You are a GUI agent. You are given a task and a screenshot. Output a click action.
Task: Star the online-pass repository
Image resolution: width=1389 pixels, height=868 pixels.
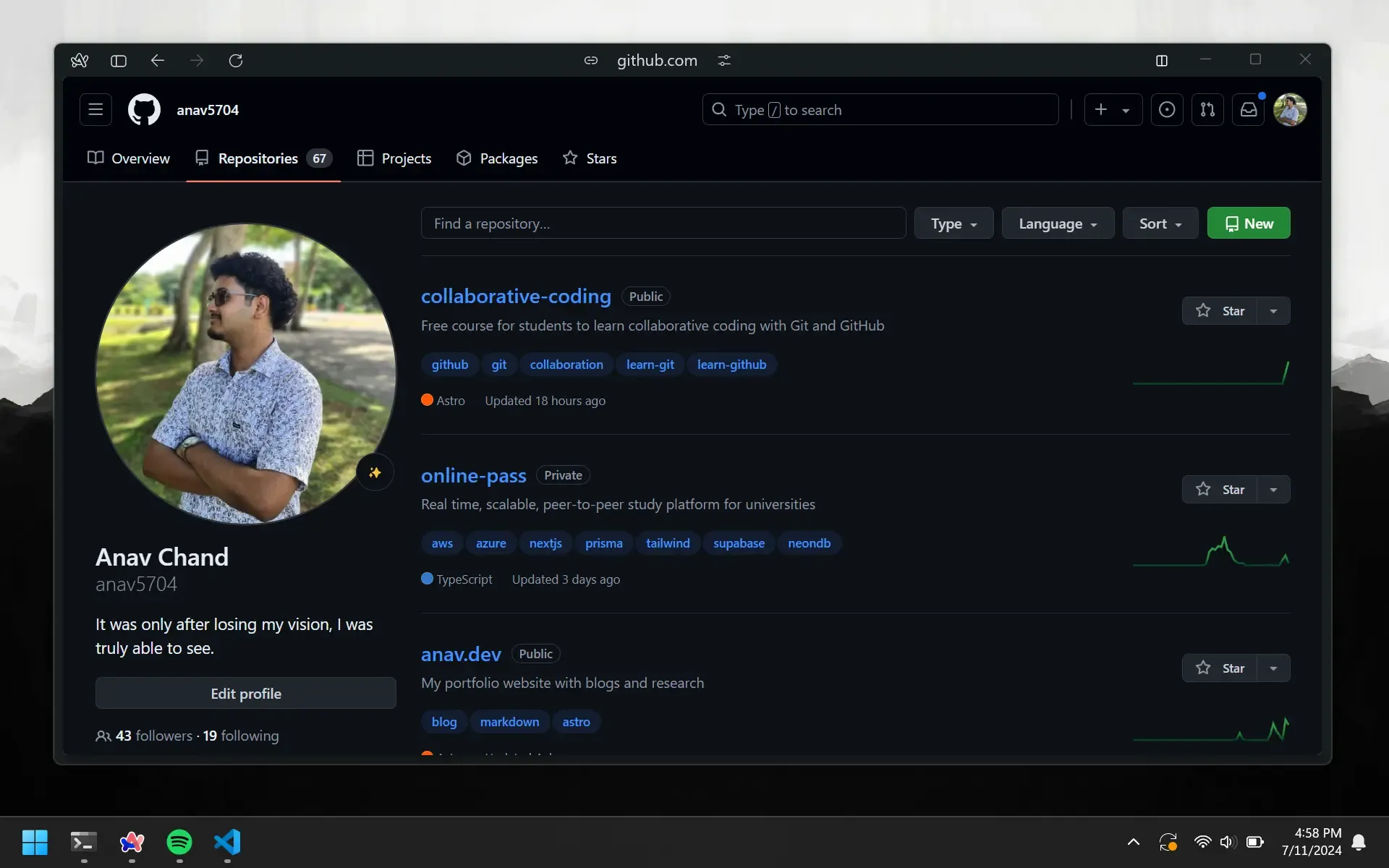tap(1220, 489)
